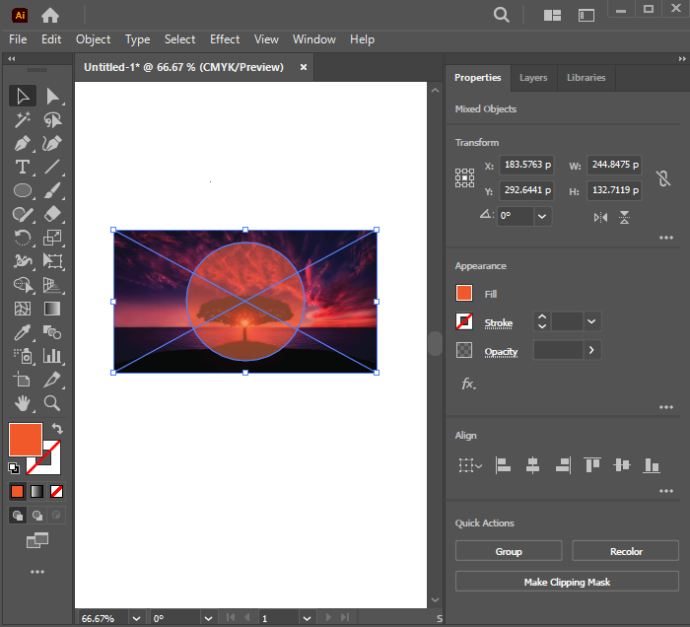Image resolution: width=690 pixels, height=627 pixels.
Task: Open Stroke panel via Stroke label
Action: tap(499, 323)
